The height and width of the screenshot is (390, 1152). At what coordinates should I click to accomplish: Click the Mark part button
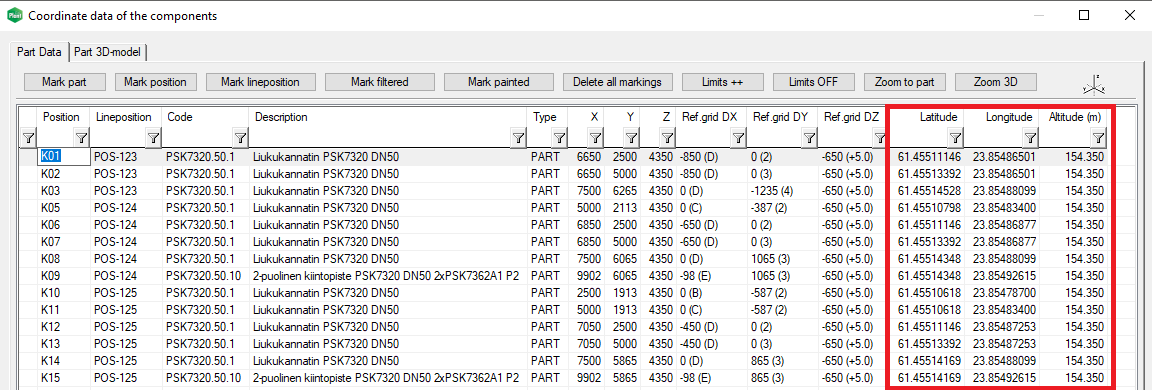(x=65, y=82)
